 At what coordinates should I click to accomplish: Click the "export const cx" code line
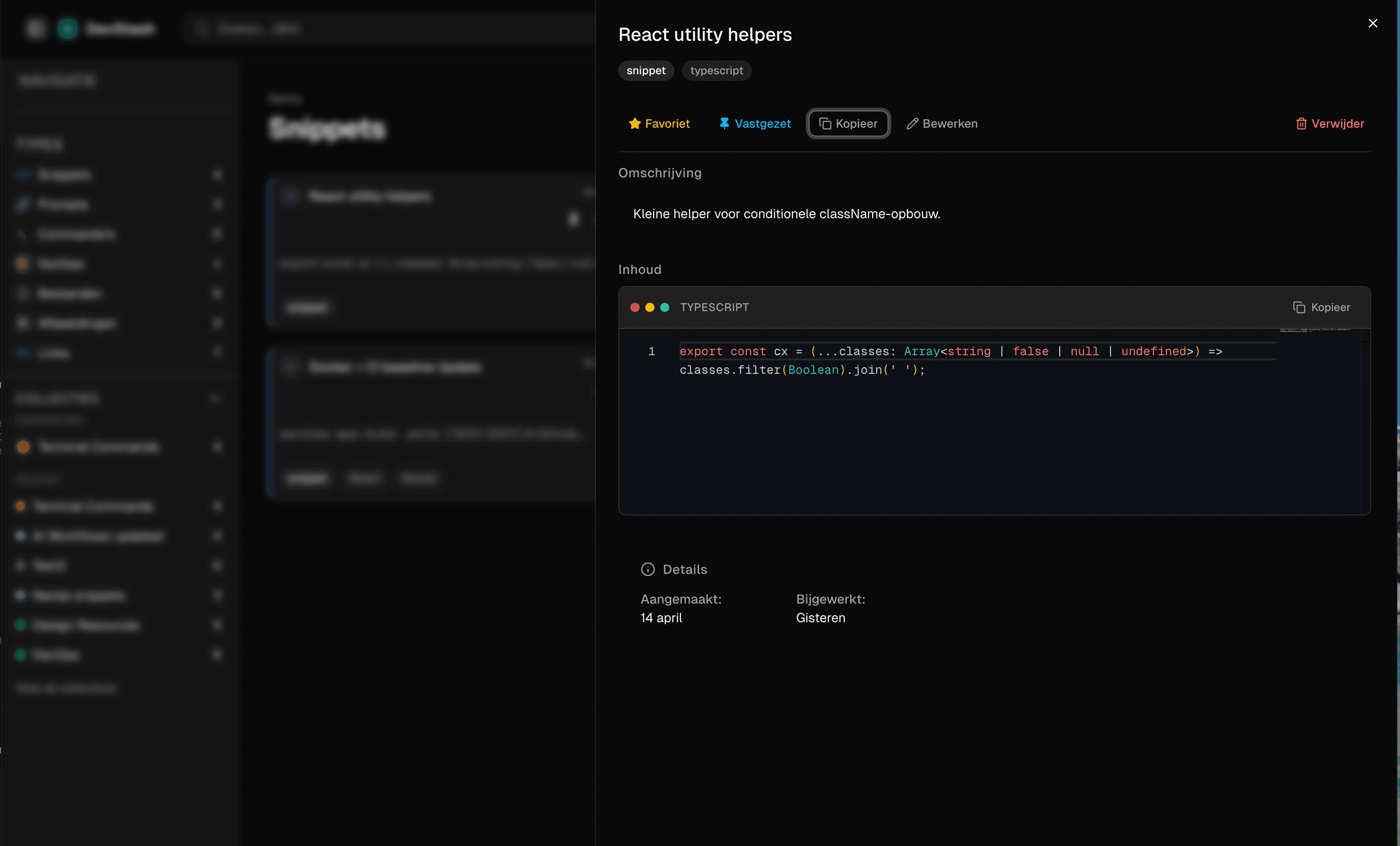tap(951, 351)
